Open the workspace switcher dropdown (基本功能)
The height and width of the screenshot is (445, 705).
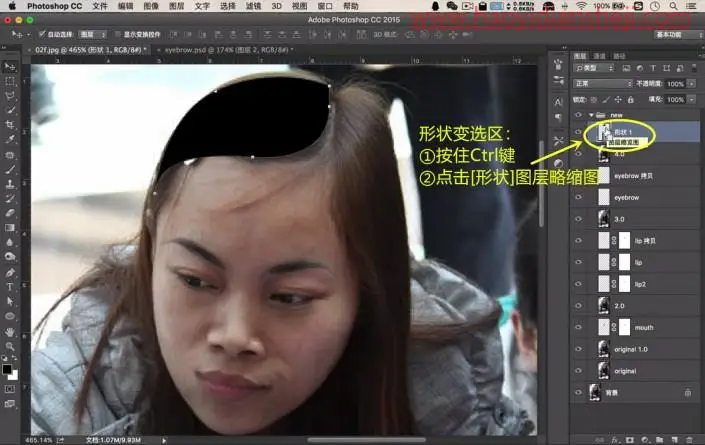coord(678,35)
